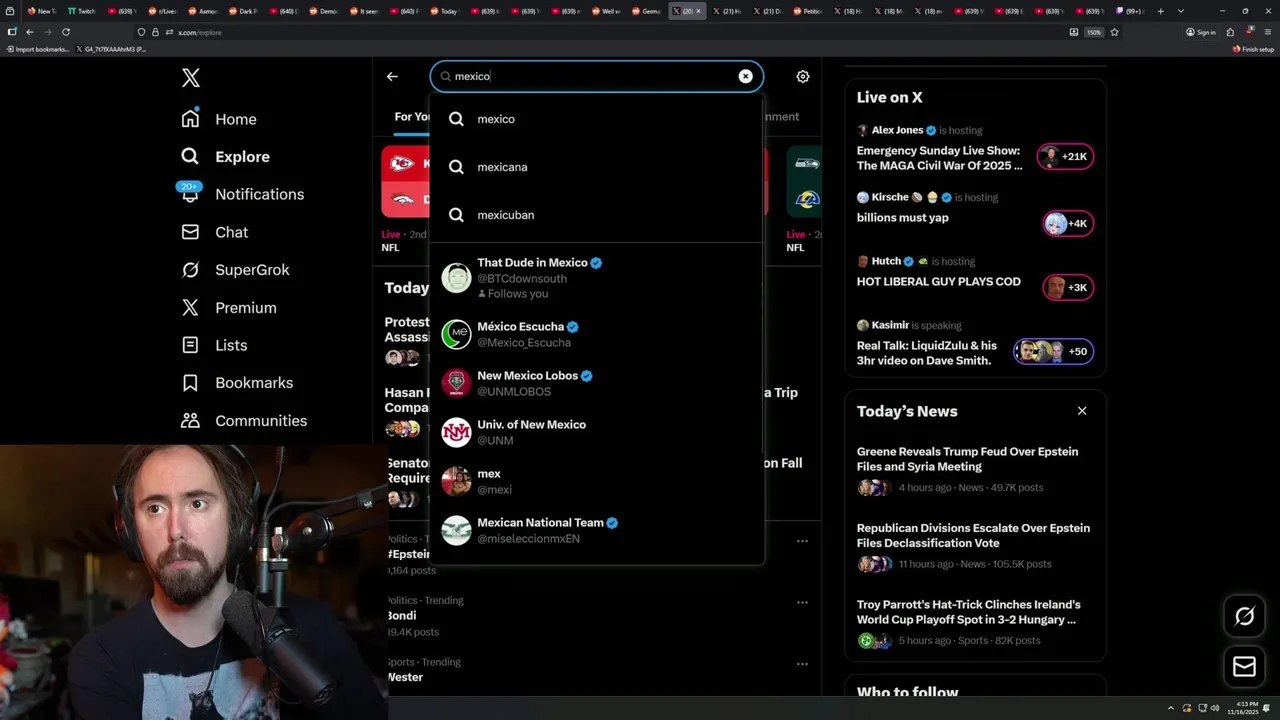
Task: Open the 'México Escucha' profile result
Action: [597, 334]
